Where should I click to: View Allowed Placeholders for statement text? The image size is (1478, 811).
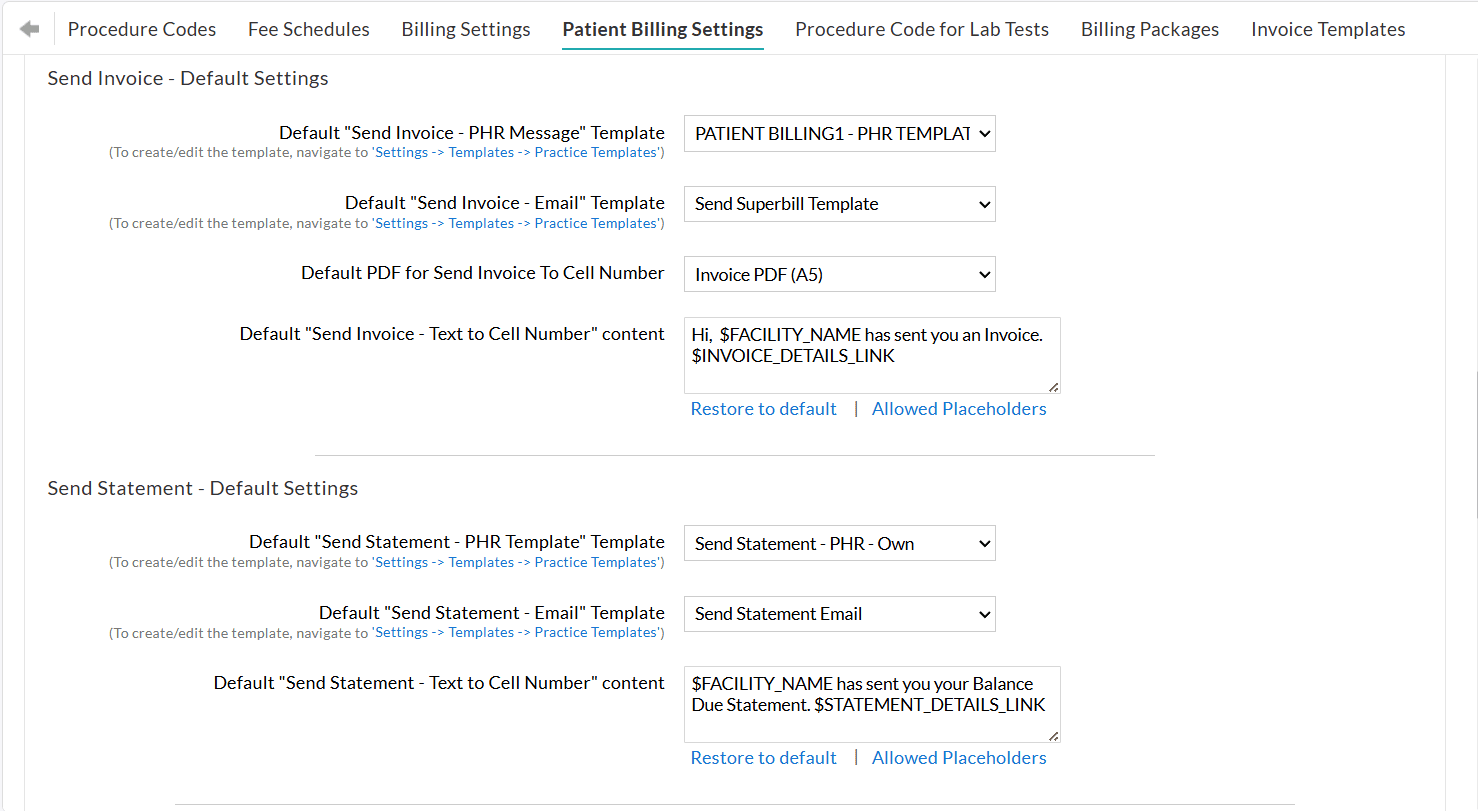pyautogui.click(x=959, y=758)
